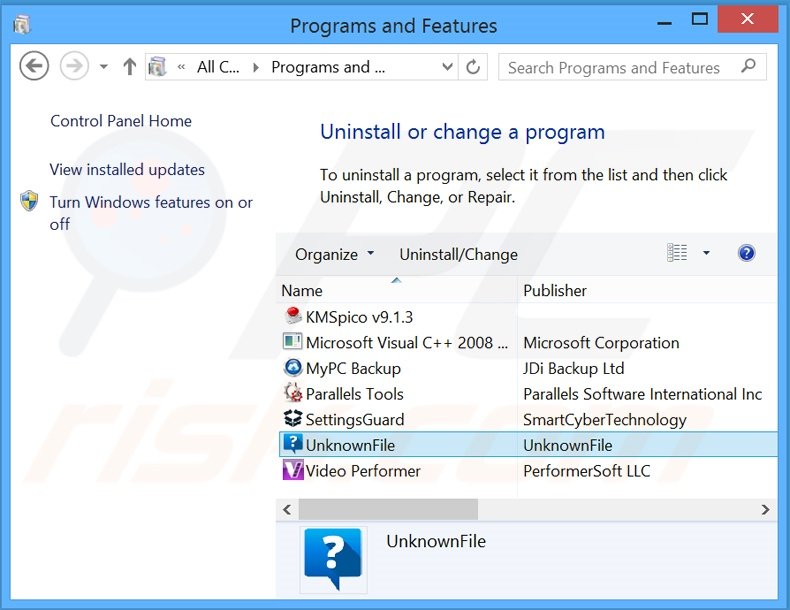
Task: Go up one folder level
Action: (x=129, y=66)
